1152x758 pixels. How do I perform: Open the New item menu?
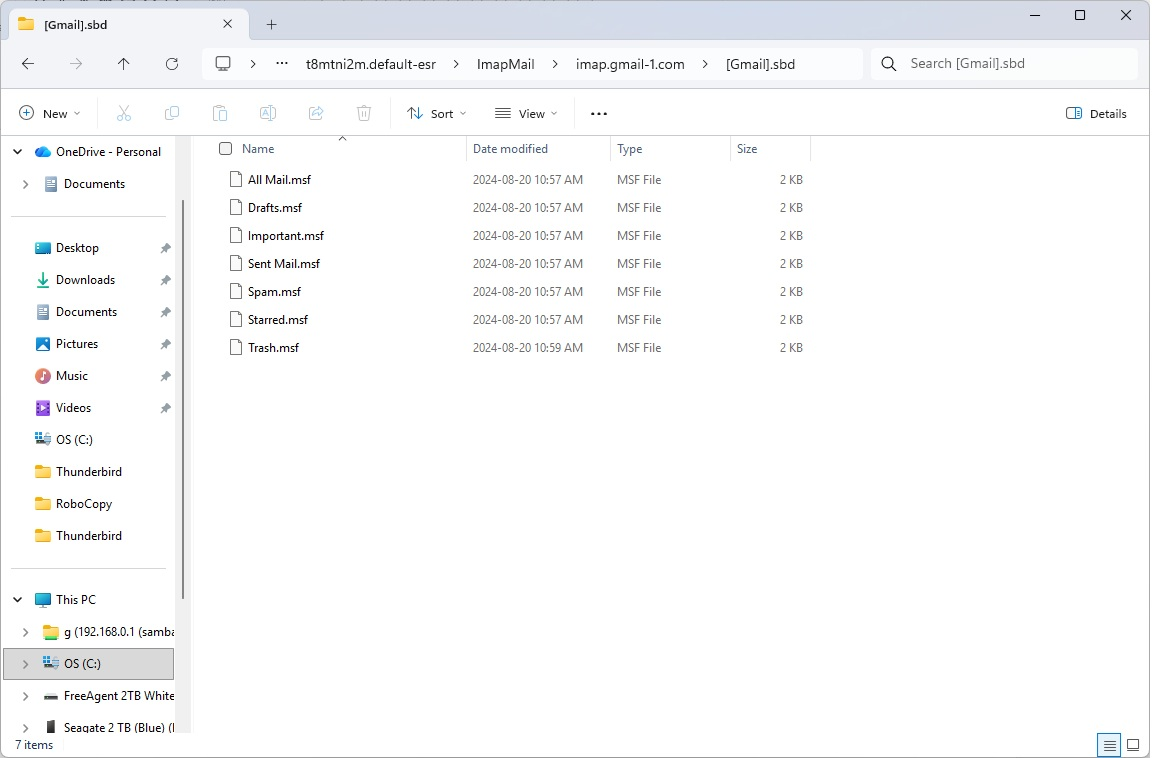pyautogui.click(x=50, y=114)
